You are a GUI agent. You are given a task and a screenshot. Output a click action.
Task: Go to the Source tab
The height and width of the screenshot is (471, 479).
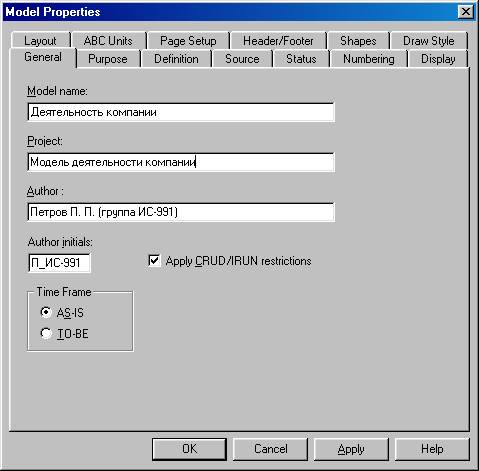click(x=242, y=59)
